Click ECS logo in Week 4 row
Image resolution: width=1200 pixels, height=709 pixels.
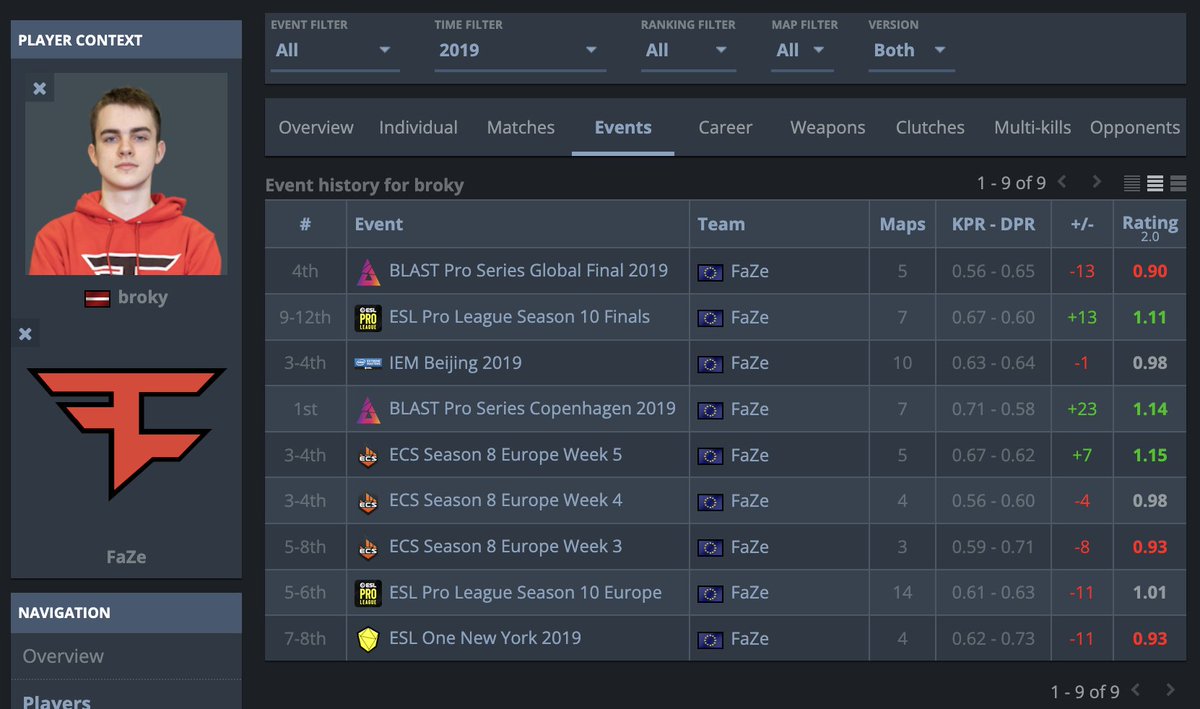coord(368,502)
